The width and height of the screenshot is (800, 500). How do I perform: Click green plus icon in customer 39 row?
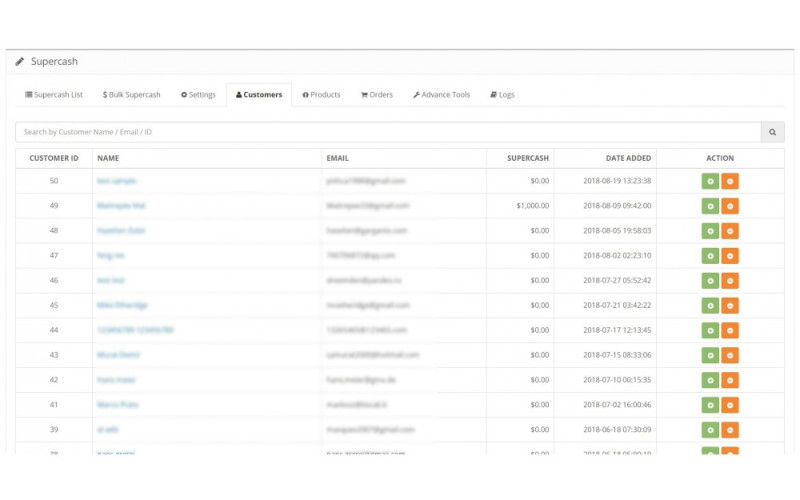click(x=710, y=430)
